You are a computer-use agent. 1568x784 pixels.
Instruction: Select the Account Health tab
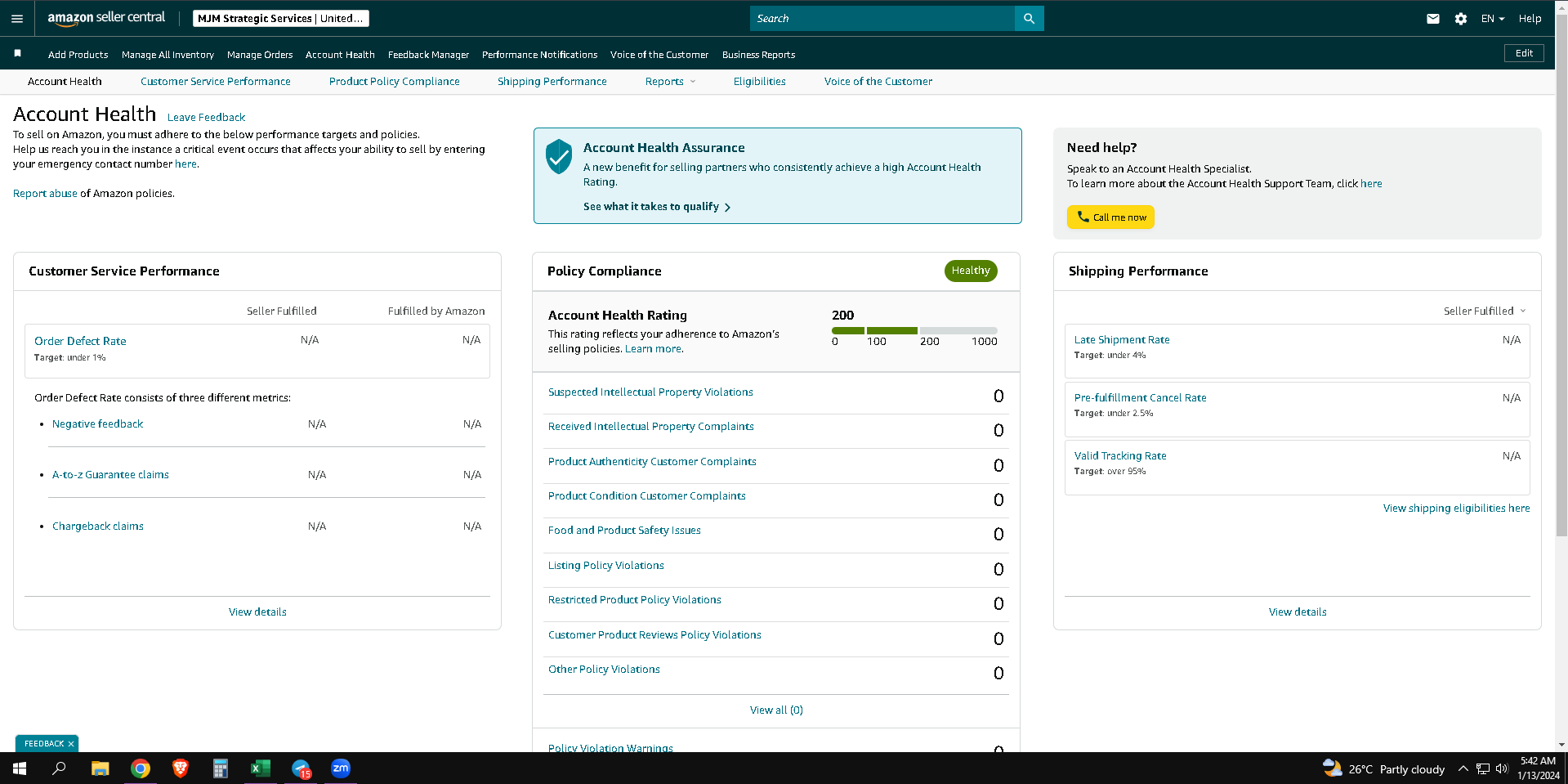[x=65, y=81]
